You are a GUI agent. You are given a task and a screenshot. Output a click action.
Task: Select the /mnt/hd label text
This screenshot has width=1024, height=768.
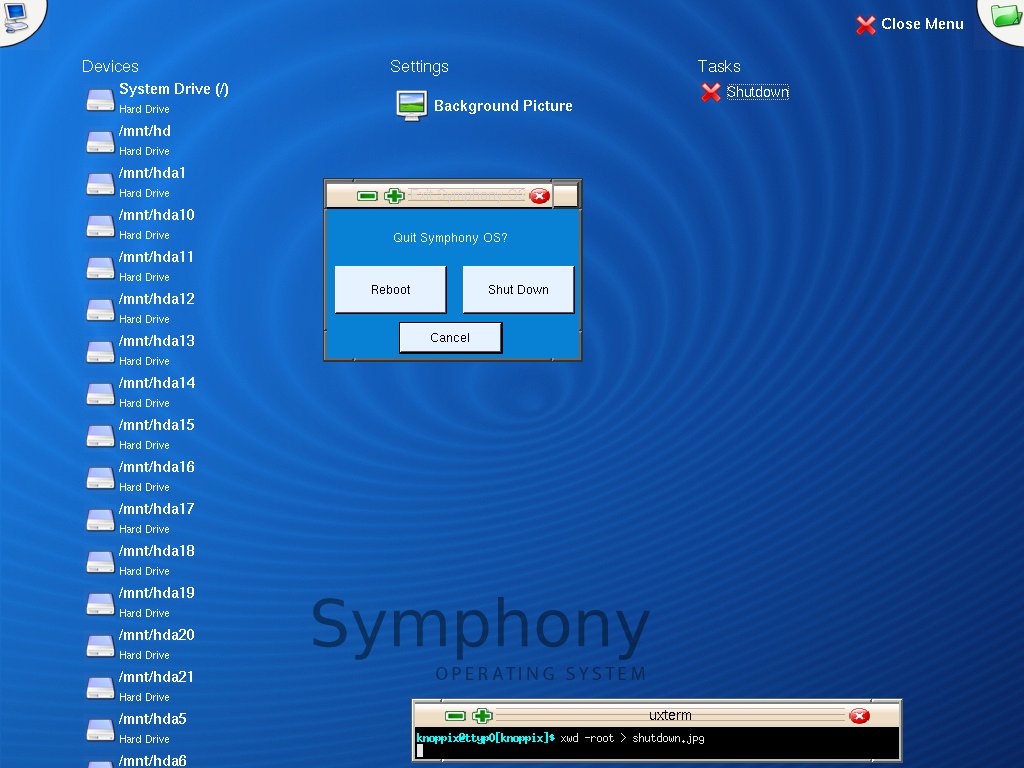pos(145,131)
